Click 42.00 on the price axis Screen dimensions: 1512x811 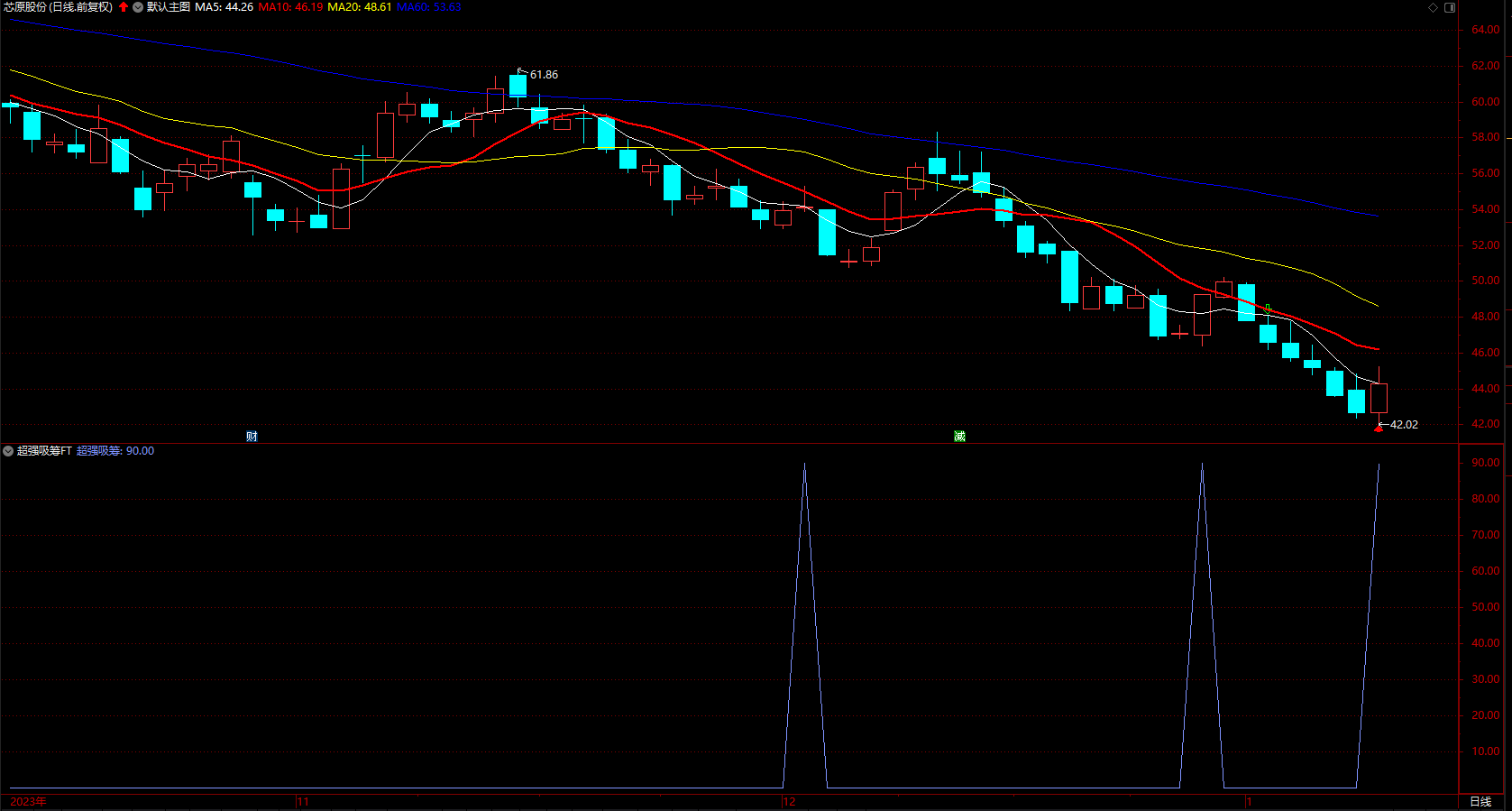[x=1486, y=424]
